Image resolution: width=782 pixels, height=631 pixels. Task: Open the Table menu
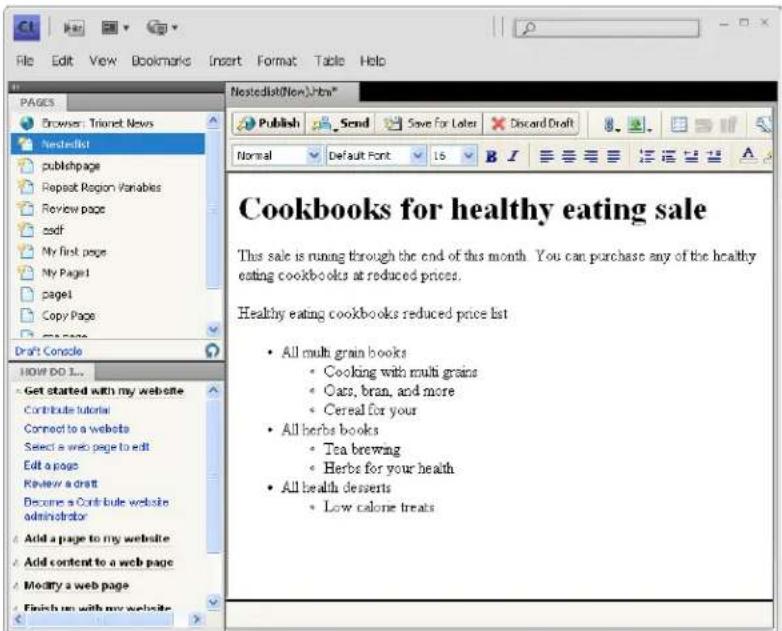[329, 61]
